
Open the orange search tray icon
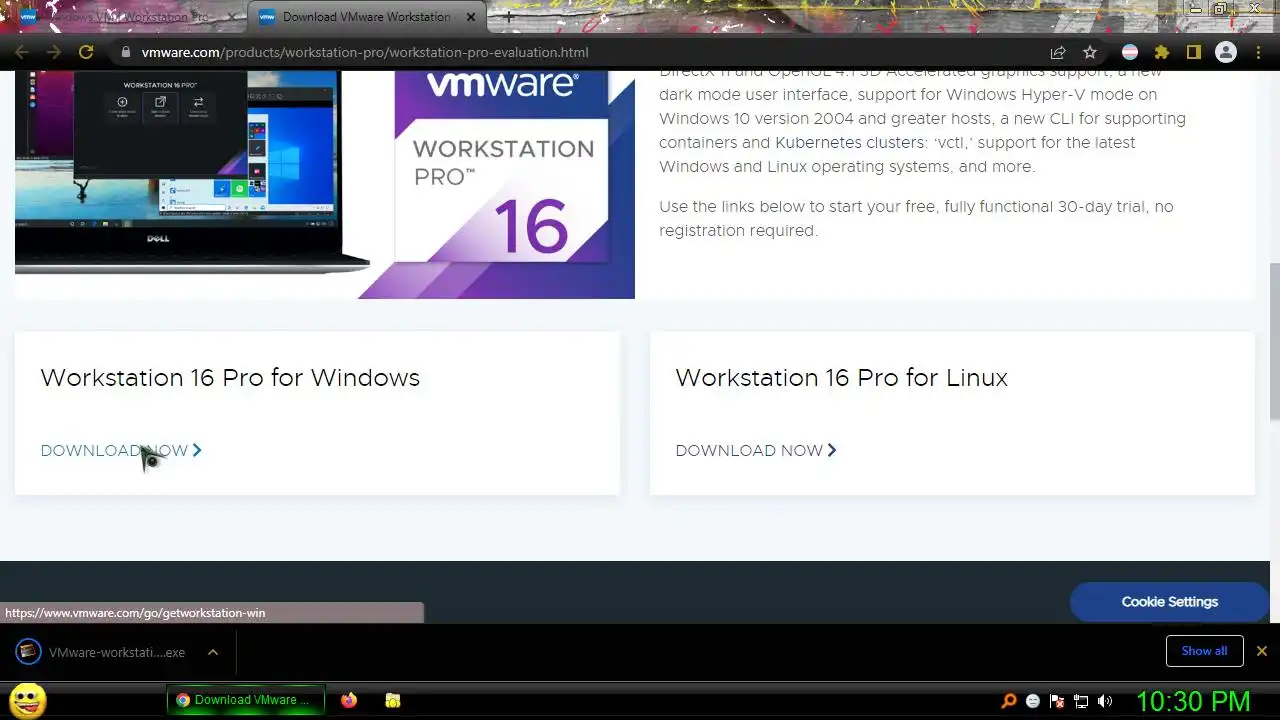click(1010, 701)
